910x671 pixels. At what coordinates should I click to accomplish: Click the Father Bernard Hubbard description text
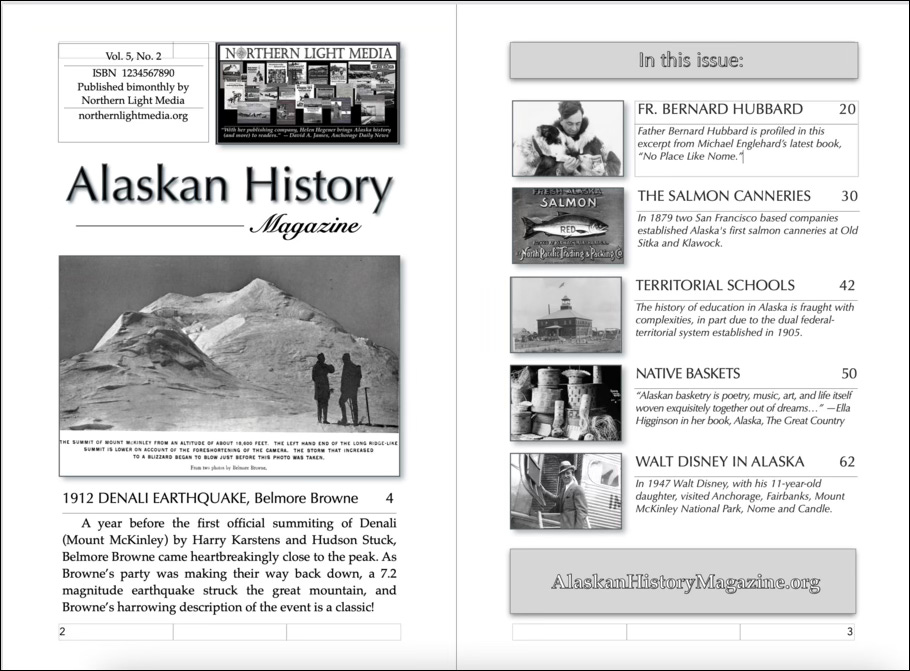739,143
